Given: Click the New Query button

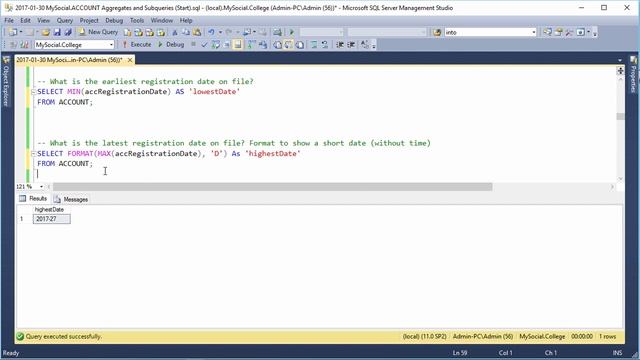Looking at the screenshot, I should [x=98, y=32].
